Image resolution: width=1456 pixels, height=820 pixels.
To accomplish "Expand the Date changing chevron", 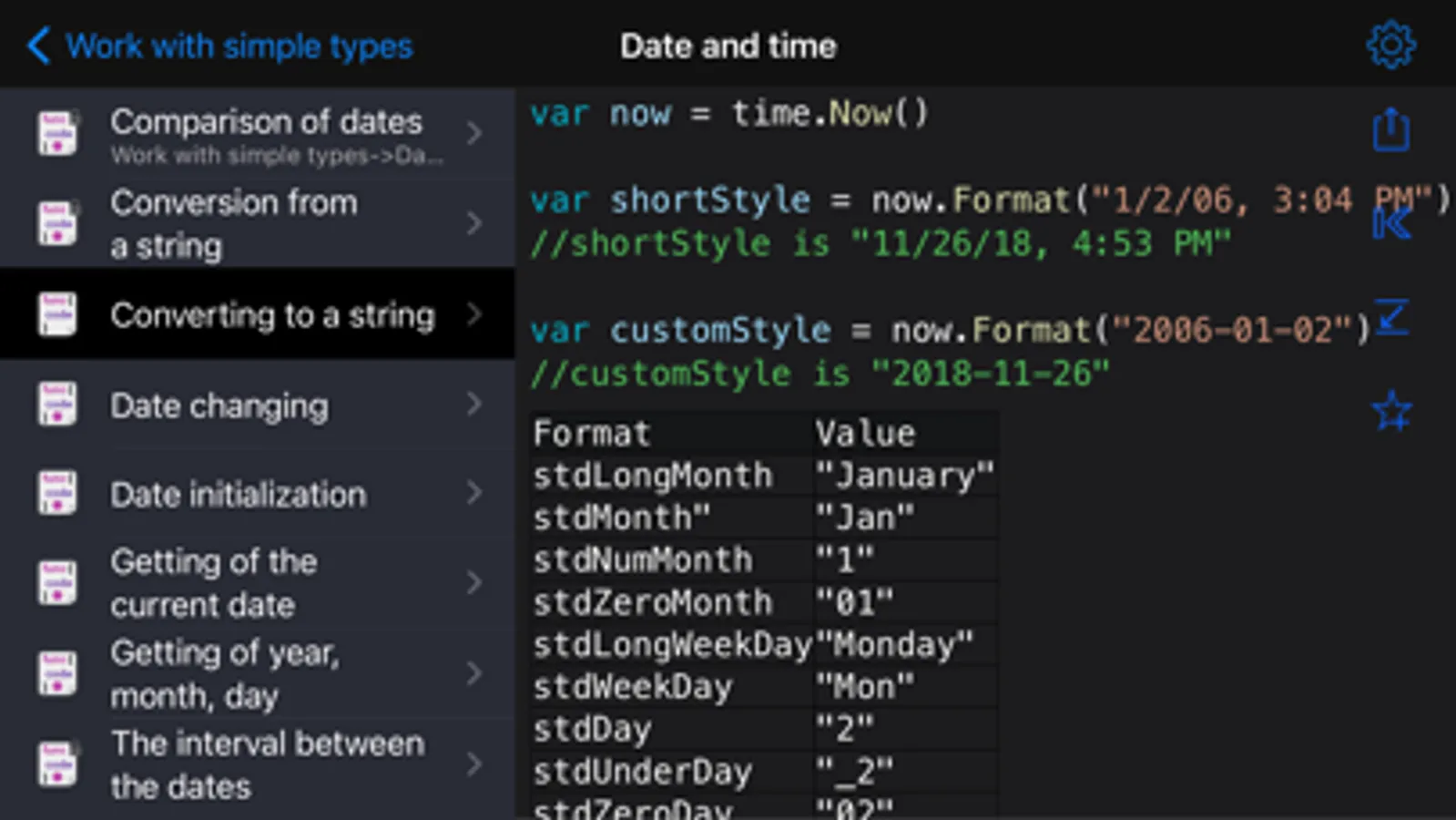I will click(474, 405).
